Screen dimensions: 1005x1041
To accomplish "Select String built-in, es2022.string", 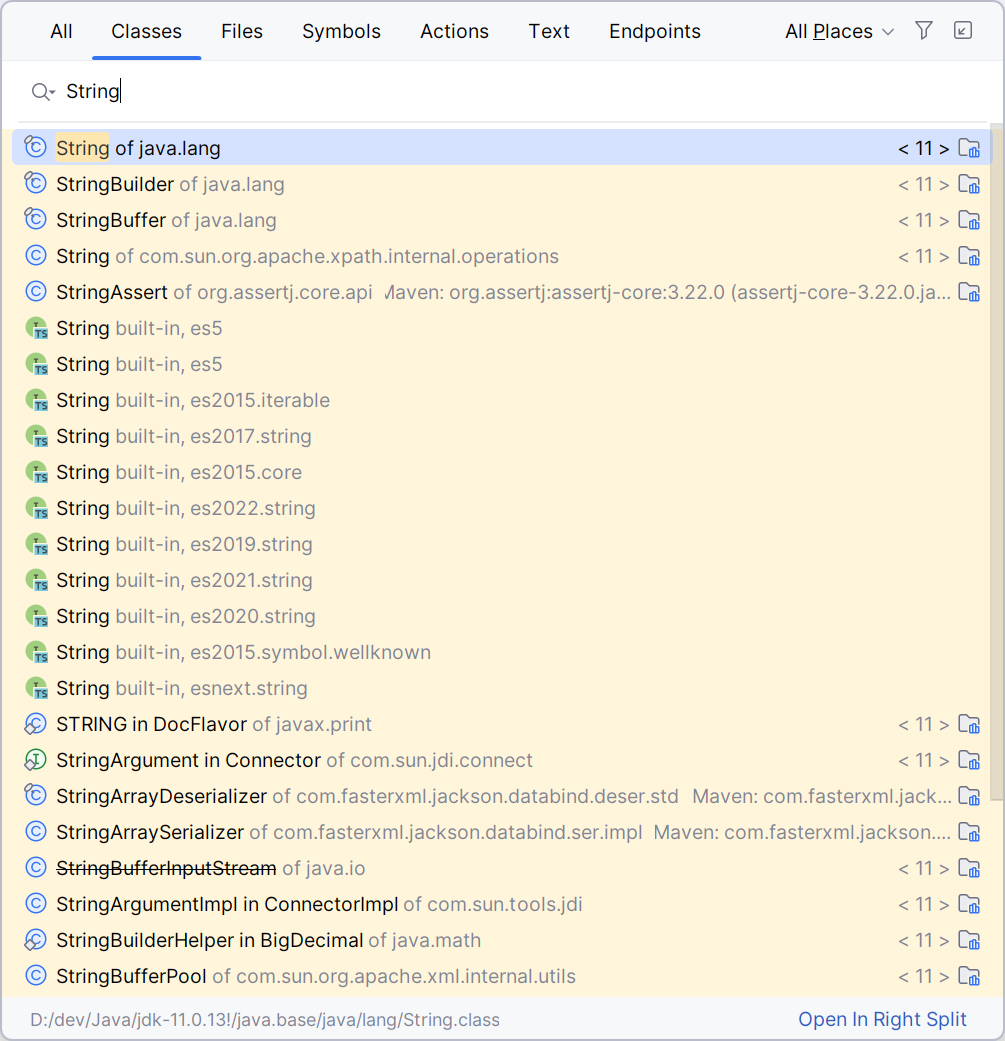I will [502, 508].
